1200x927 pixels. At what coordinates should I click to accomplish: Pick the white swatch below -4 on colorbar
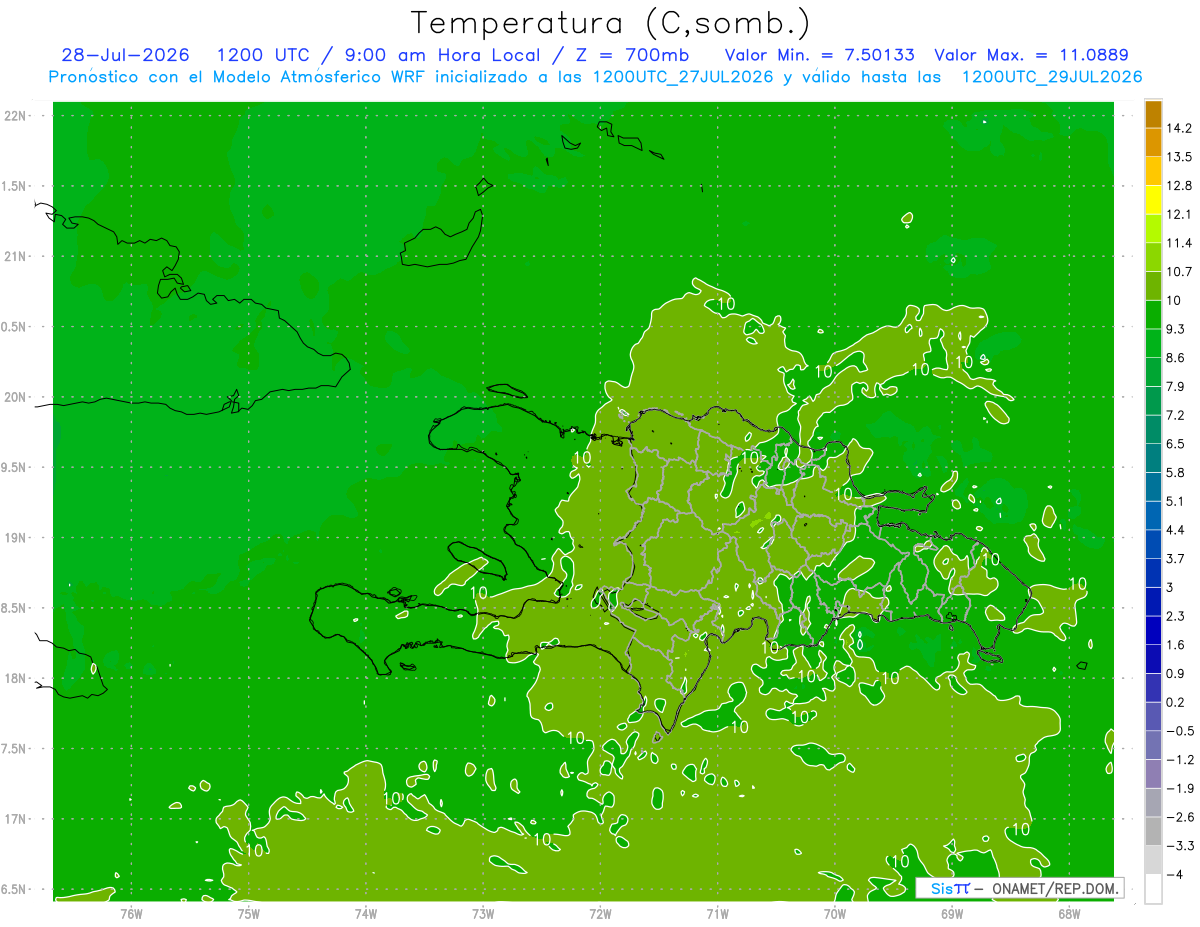1153,888
